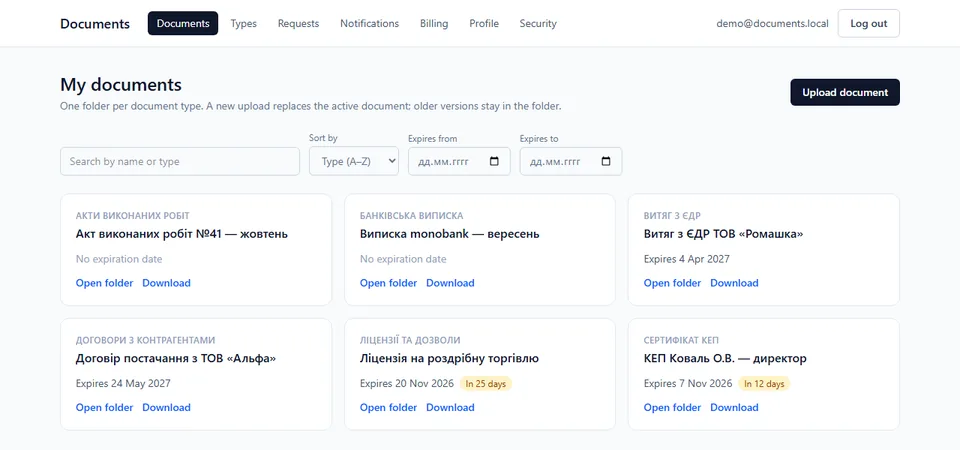Open folder for Ліцензія на роздрібну торгівлю
Viewport: 960px width, 450px height.
click(x=388, y=407)
